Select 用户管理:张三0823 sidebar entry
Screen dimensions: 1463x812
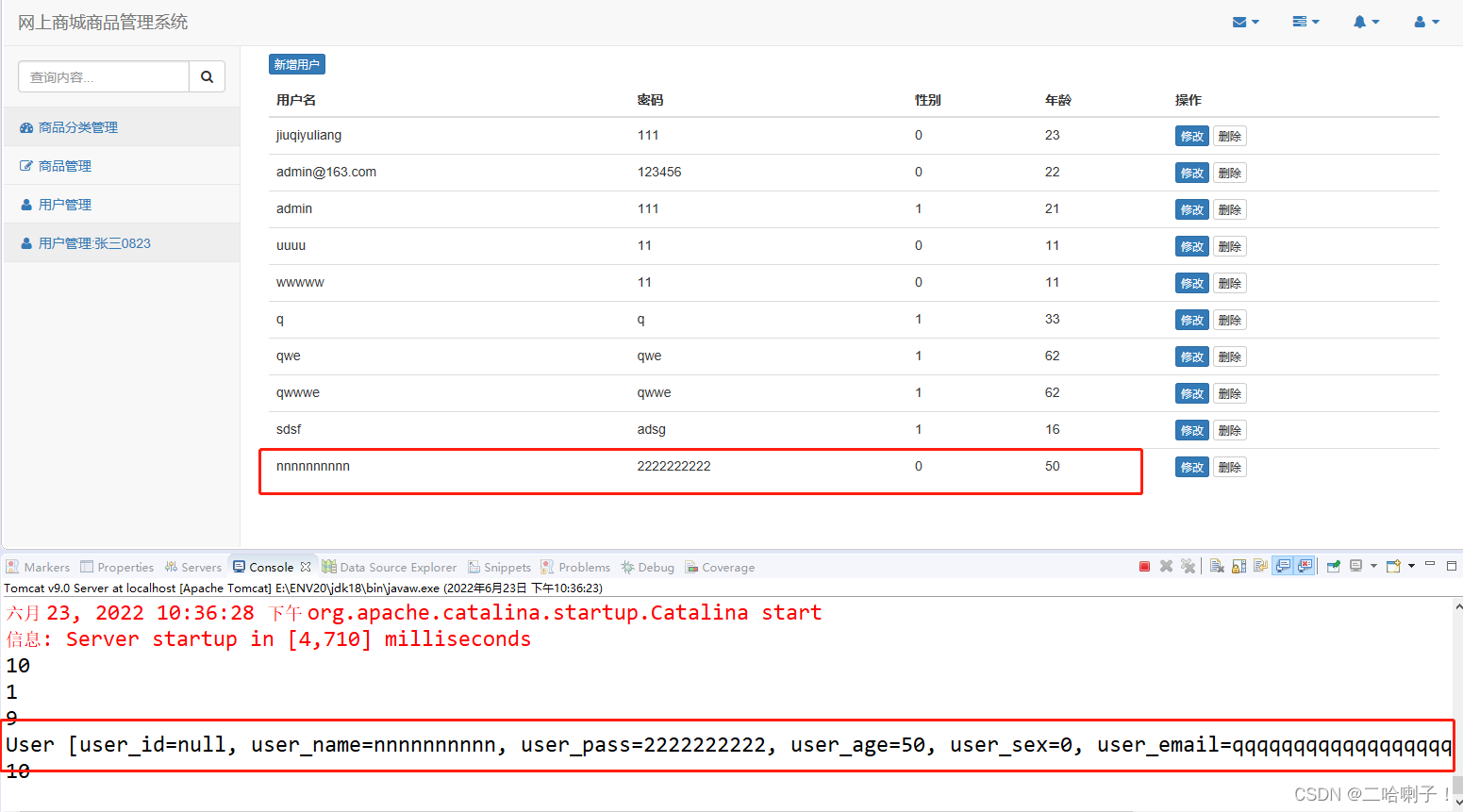(122, 243)
